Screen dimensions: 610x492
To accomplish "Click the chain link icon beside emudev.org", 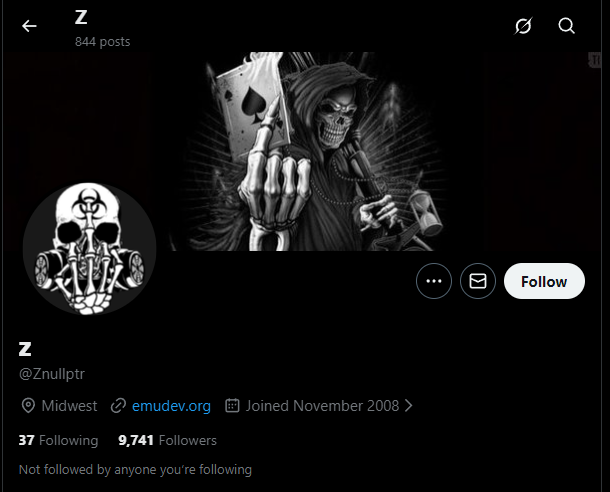I will coord(118,406).
